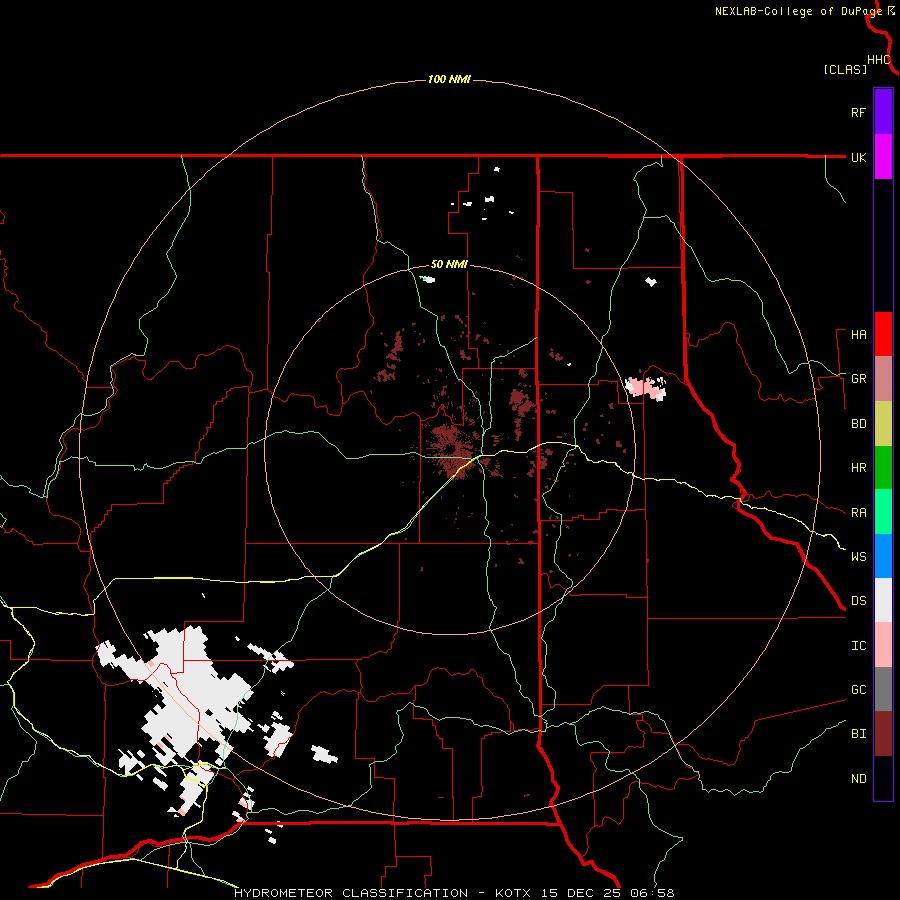
Task: Select the BD yellow legend block
Action: point(883,423)
